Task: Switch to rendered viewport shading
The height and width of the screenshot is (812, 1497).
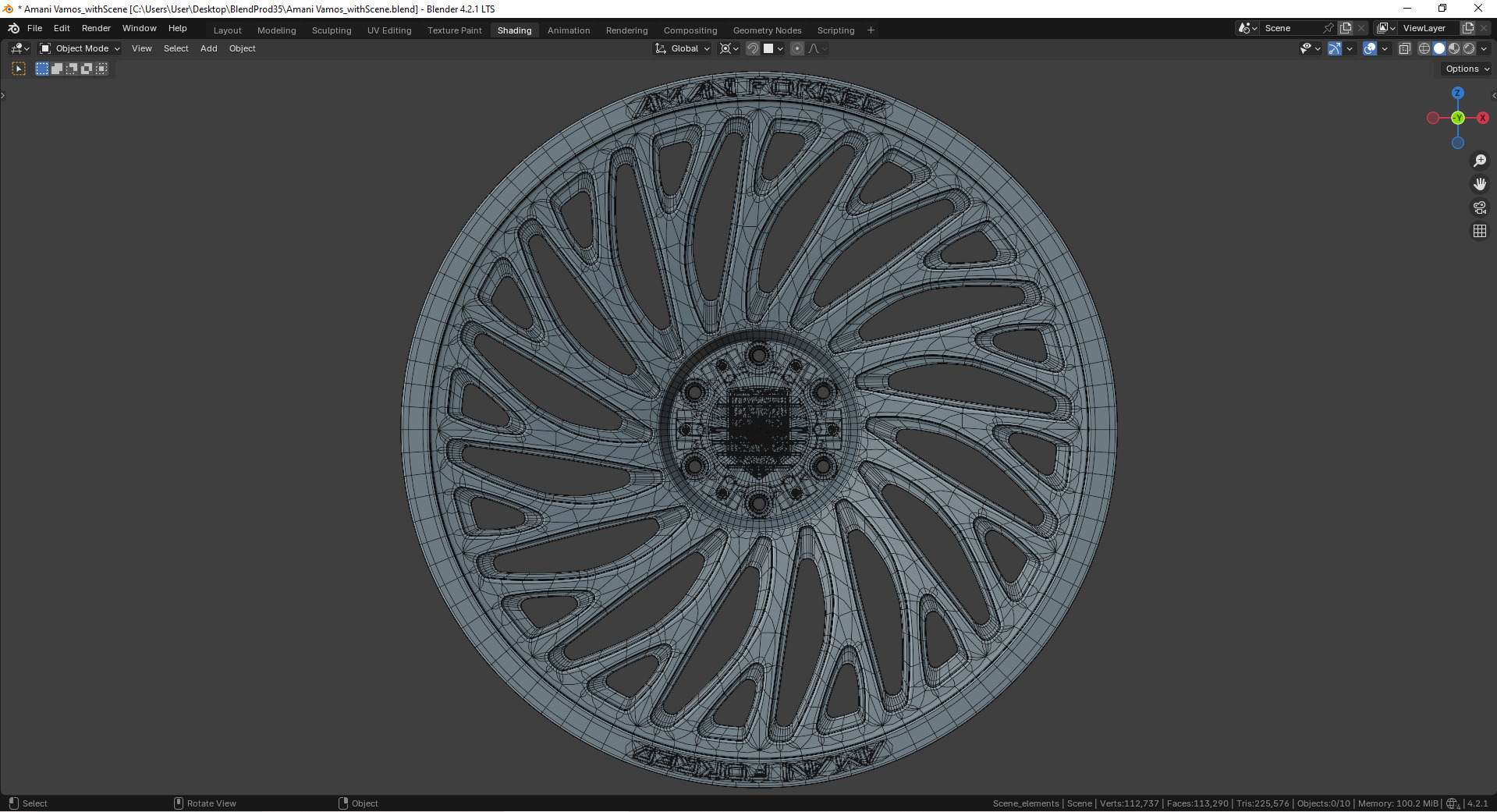Action: tap(1469, 48)
